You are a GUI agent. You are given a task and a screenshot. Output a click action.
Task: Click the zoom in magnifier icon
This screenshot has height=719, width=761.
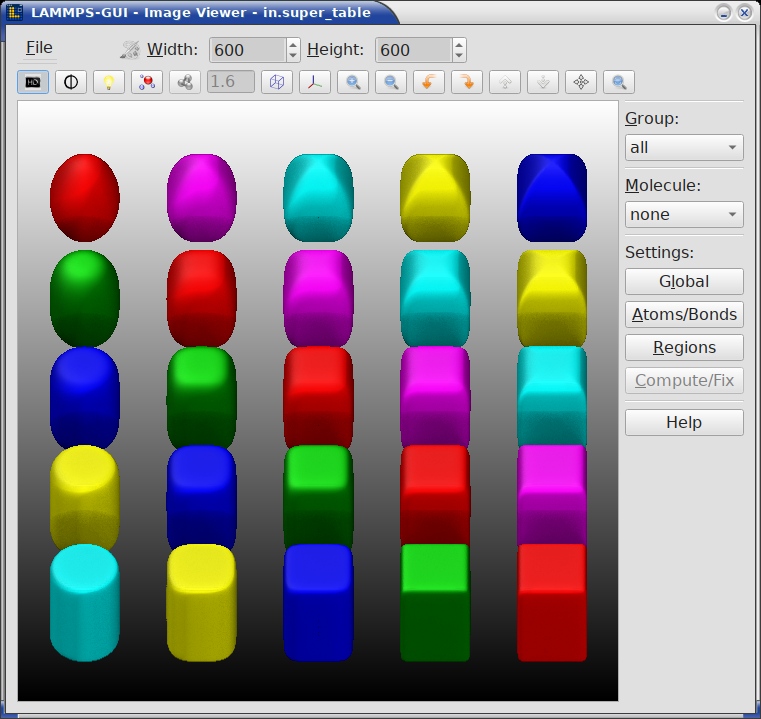pos(352,82)
